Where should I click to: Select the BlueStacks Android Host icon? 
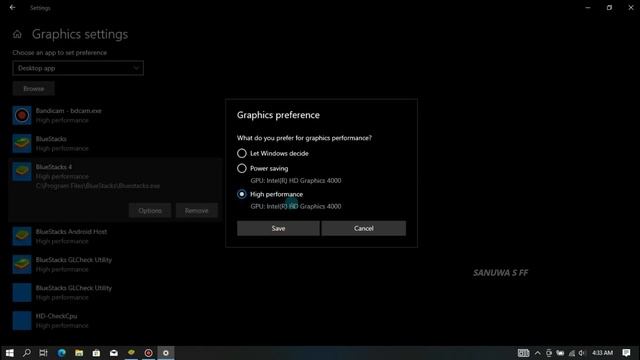coord(22,236)
